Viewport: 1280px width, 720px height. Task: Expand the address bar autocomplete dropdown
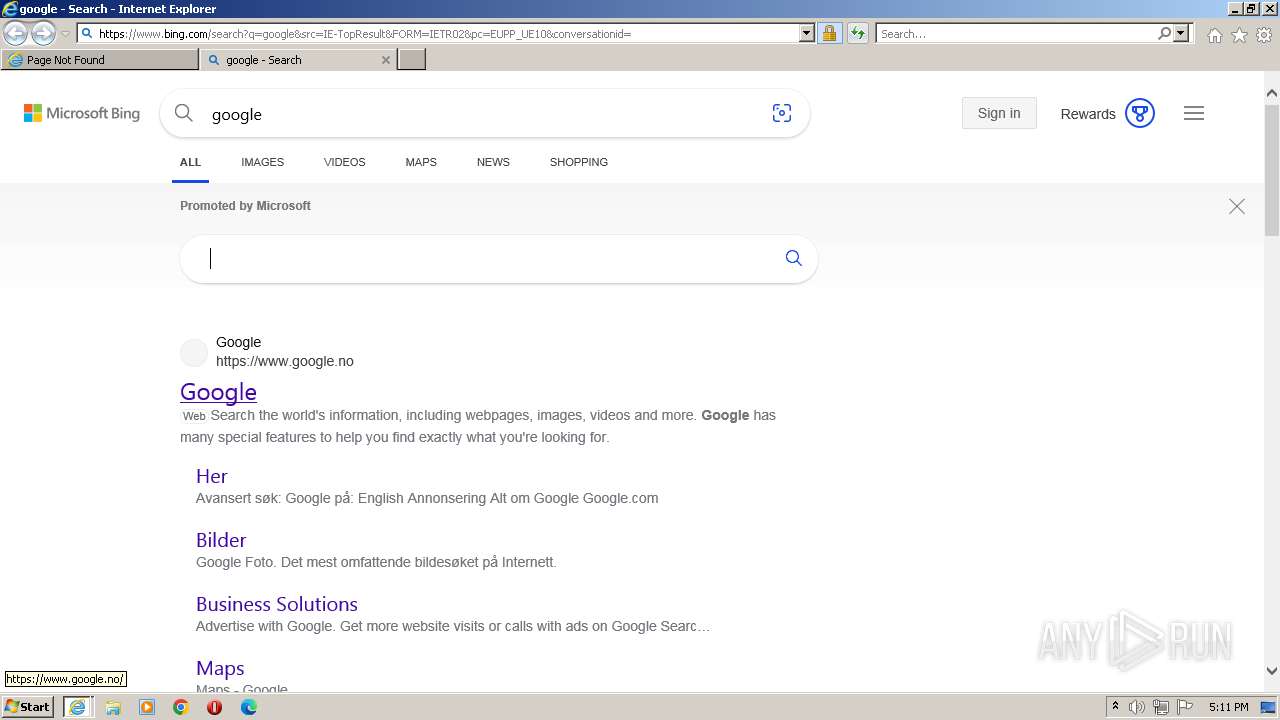pos(807,33)
